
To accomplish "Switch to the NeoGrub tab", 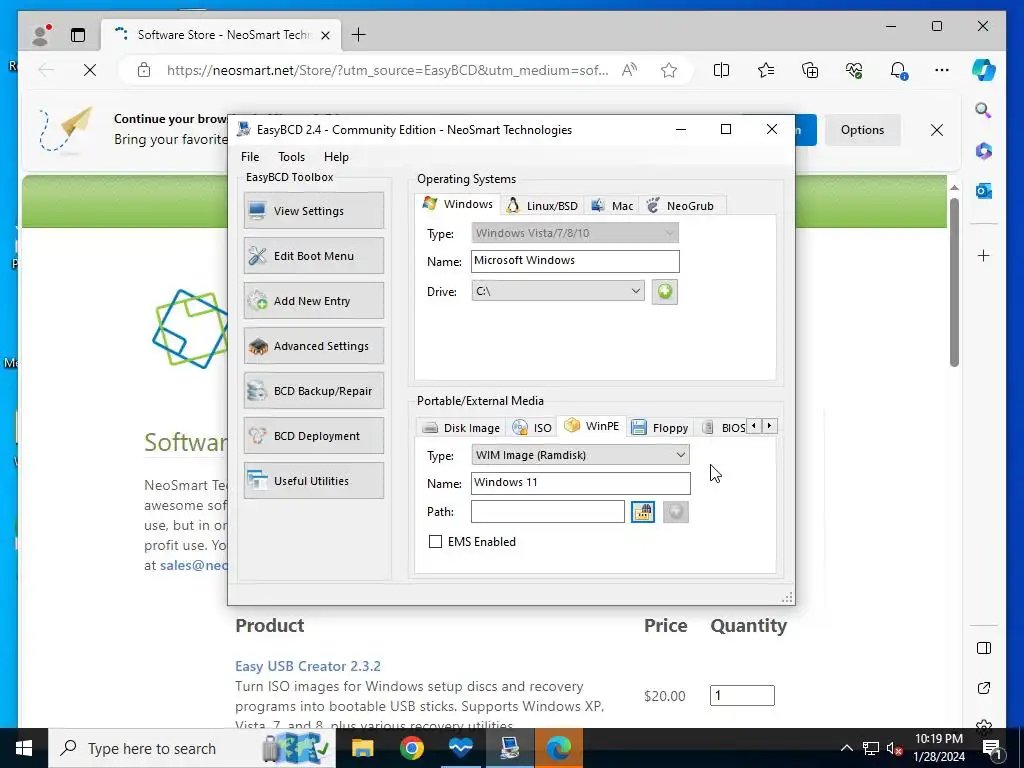I will [x=680, y=206].
